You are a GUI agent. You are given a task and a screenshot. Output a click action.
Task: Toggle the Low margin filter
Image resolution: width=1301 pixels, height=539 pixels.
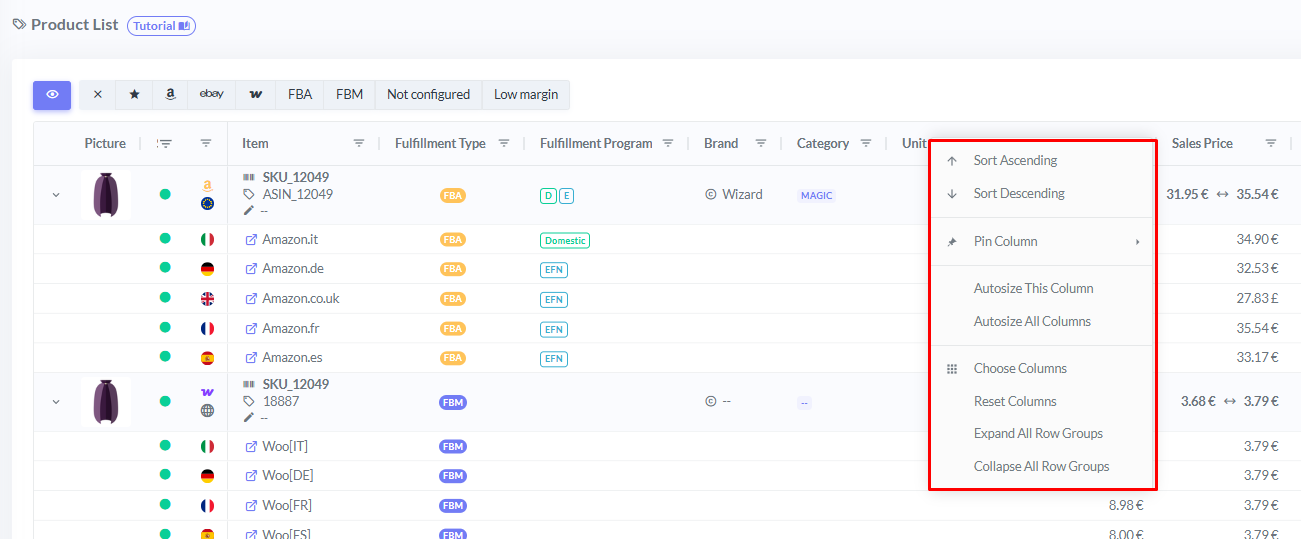click(526, 95)
